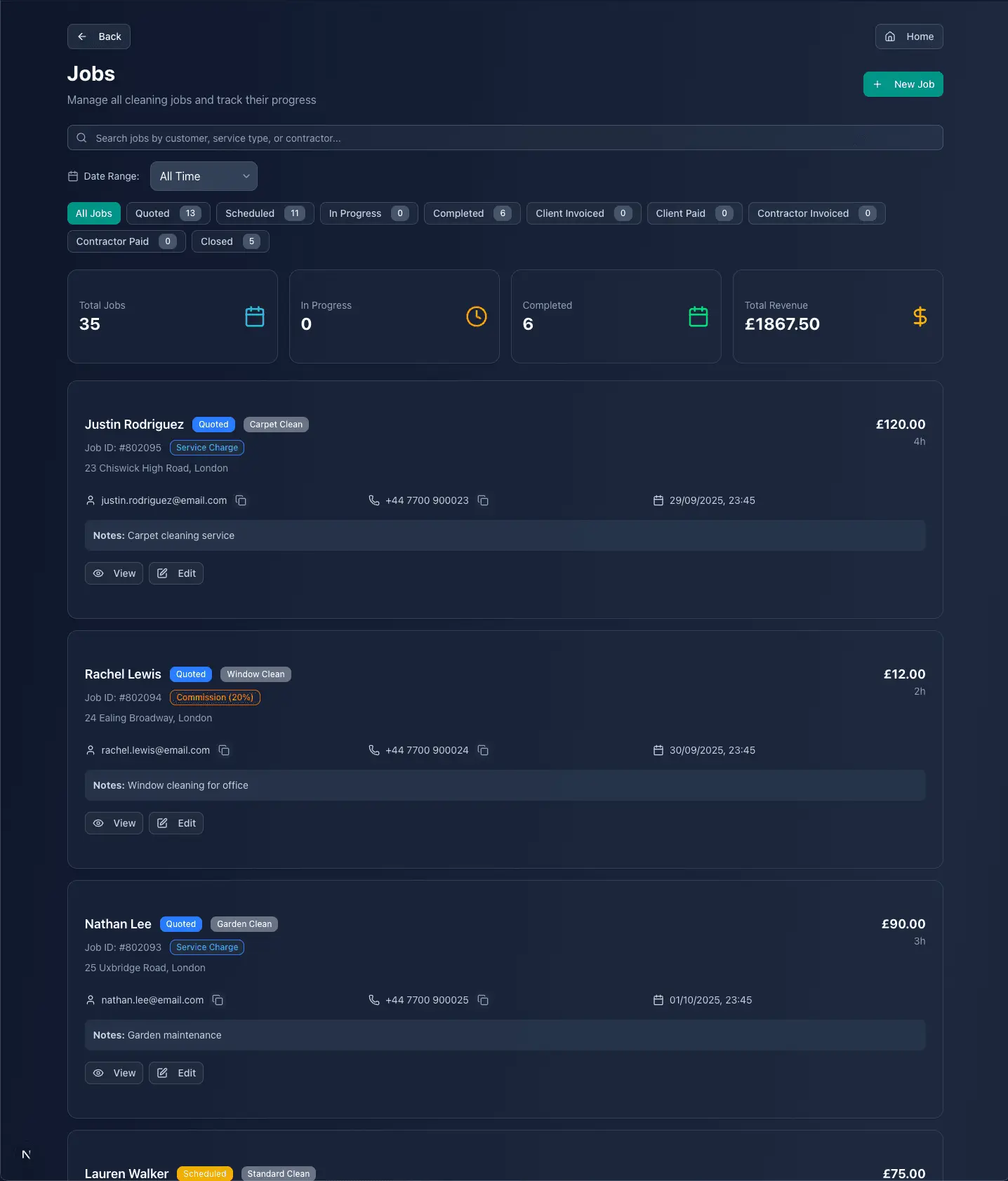
Task: Click Nathan Lee's date calendar icon
Action: [658, 1000]
